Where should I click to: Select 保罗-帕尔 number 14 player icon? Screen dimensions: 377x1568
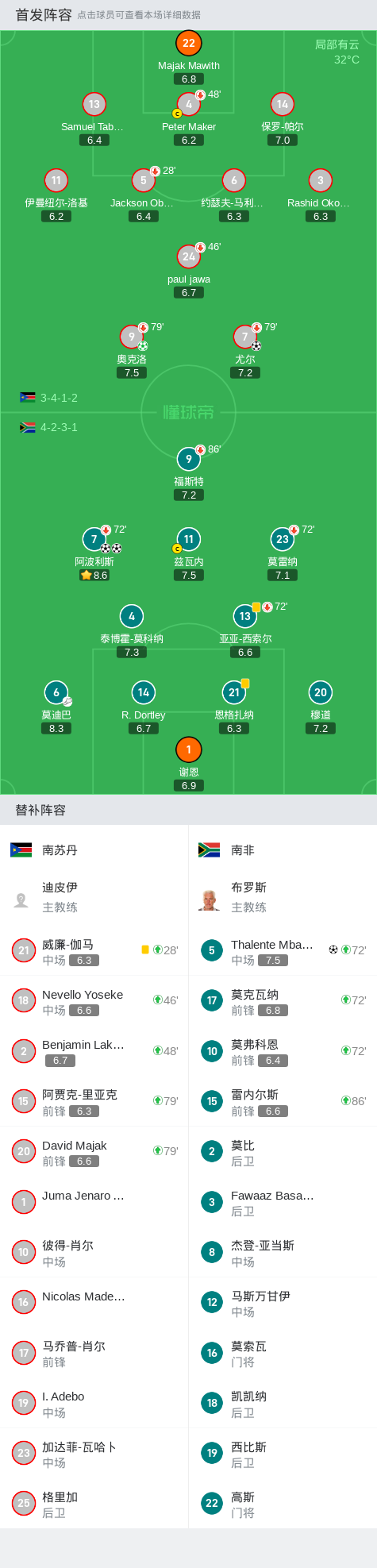point(283,104)
